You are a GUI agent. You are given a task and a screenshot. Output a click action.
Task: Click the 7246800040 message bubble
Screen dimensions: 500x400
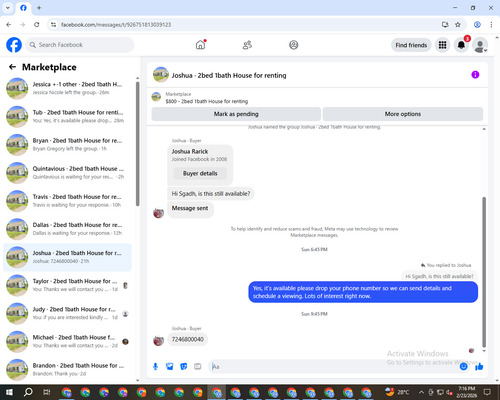point(188,339)
